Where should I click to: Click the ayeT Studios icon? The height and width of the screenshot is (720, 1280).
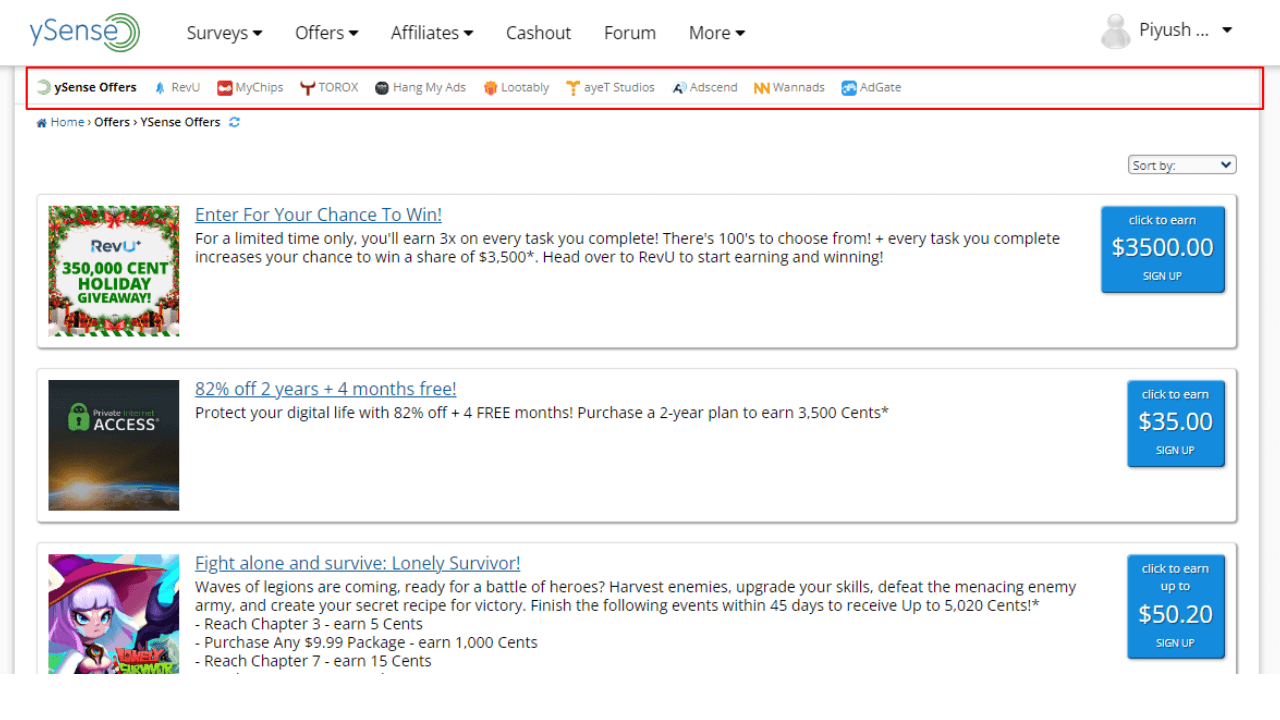click(x=573, y=88)
